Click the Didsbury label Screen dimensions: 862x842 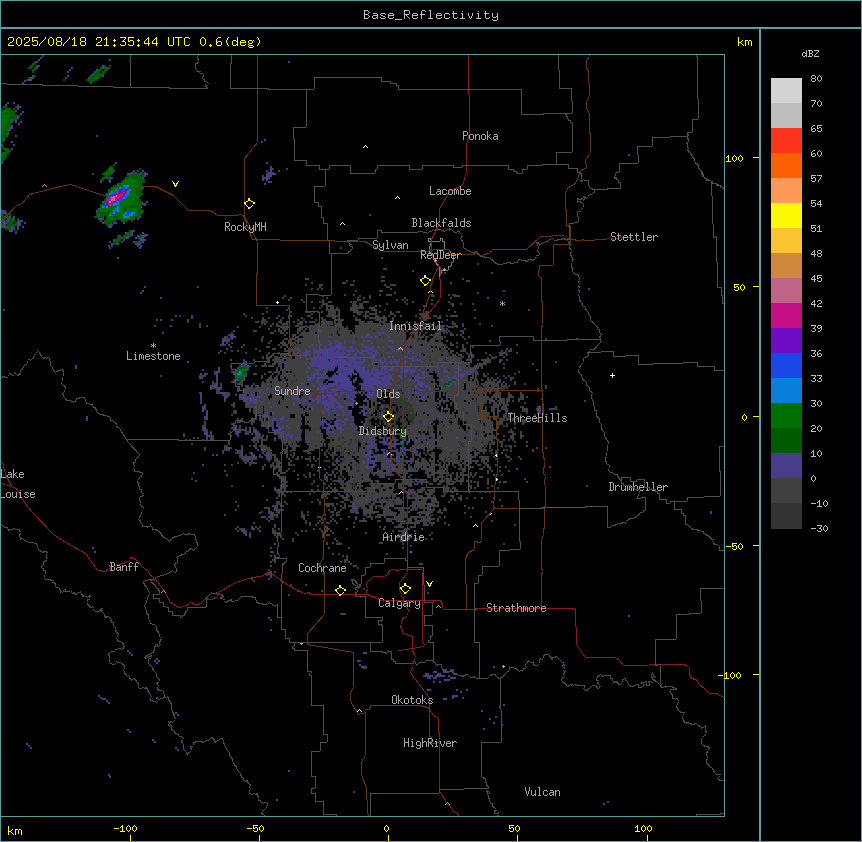383,431
